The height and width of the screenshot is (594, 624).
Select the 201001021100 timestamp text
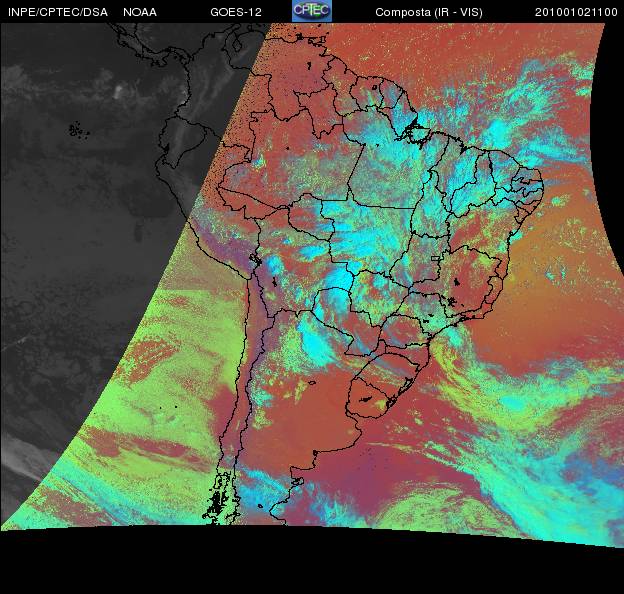tap(576, 12)
